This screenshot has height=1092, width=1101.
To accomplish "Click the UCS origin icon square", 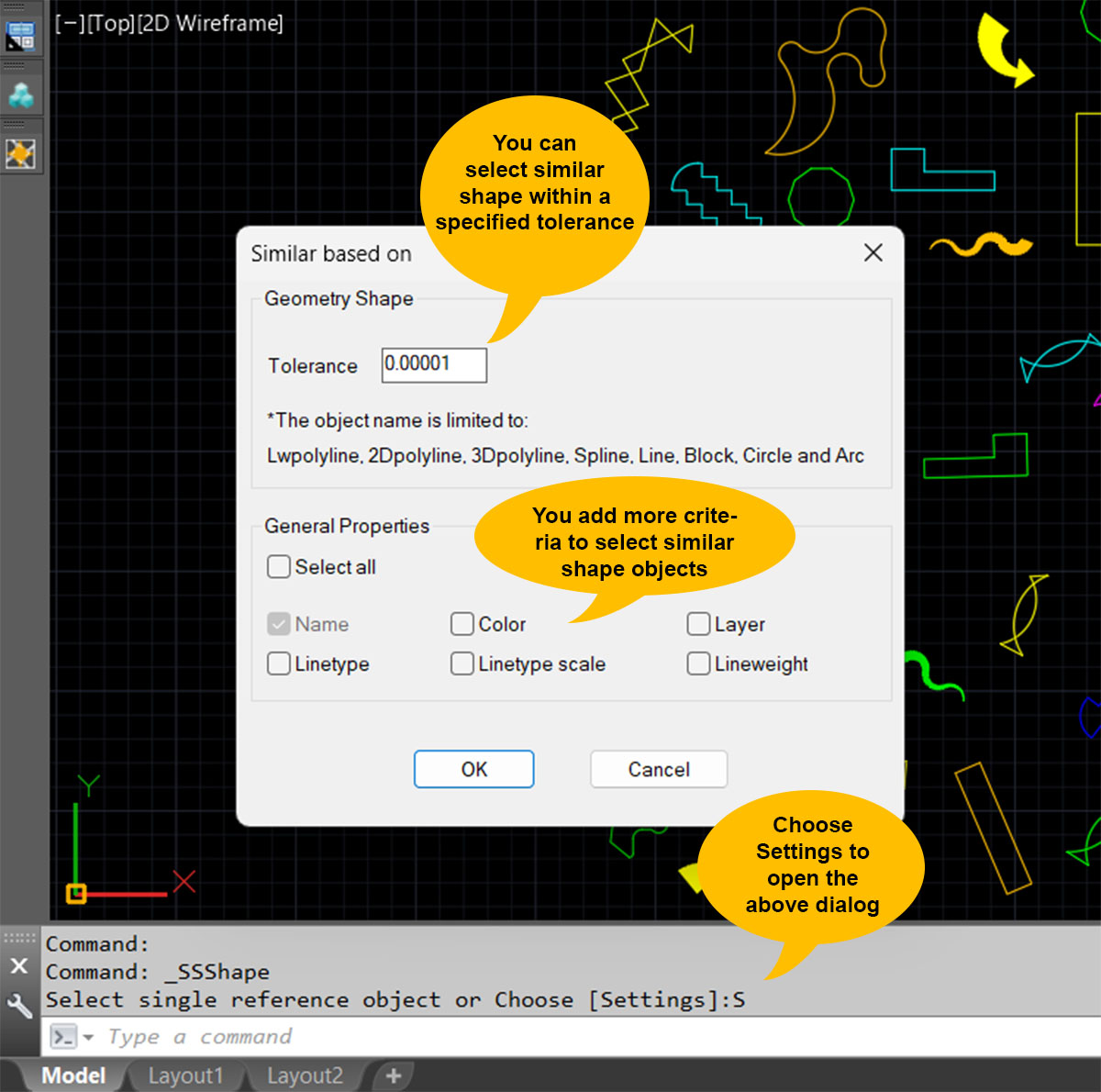I will click(76, 893).
